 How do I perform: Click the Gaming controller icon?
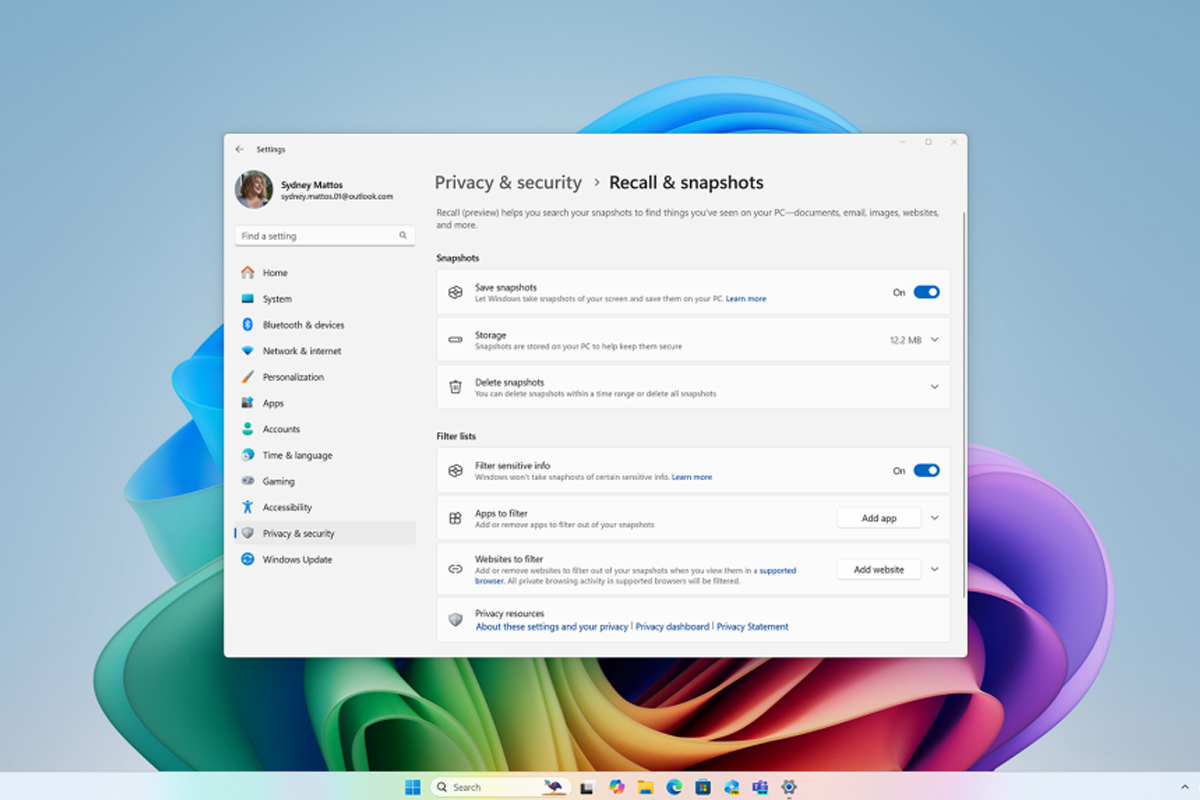(247, 481)
